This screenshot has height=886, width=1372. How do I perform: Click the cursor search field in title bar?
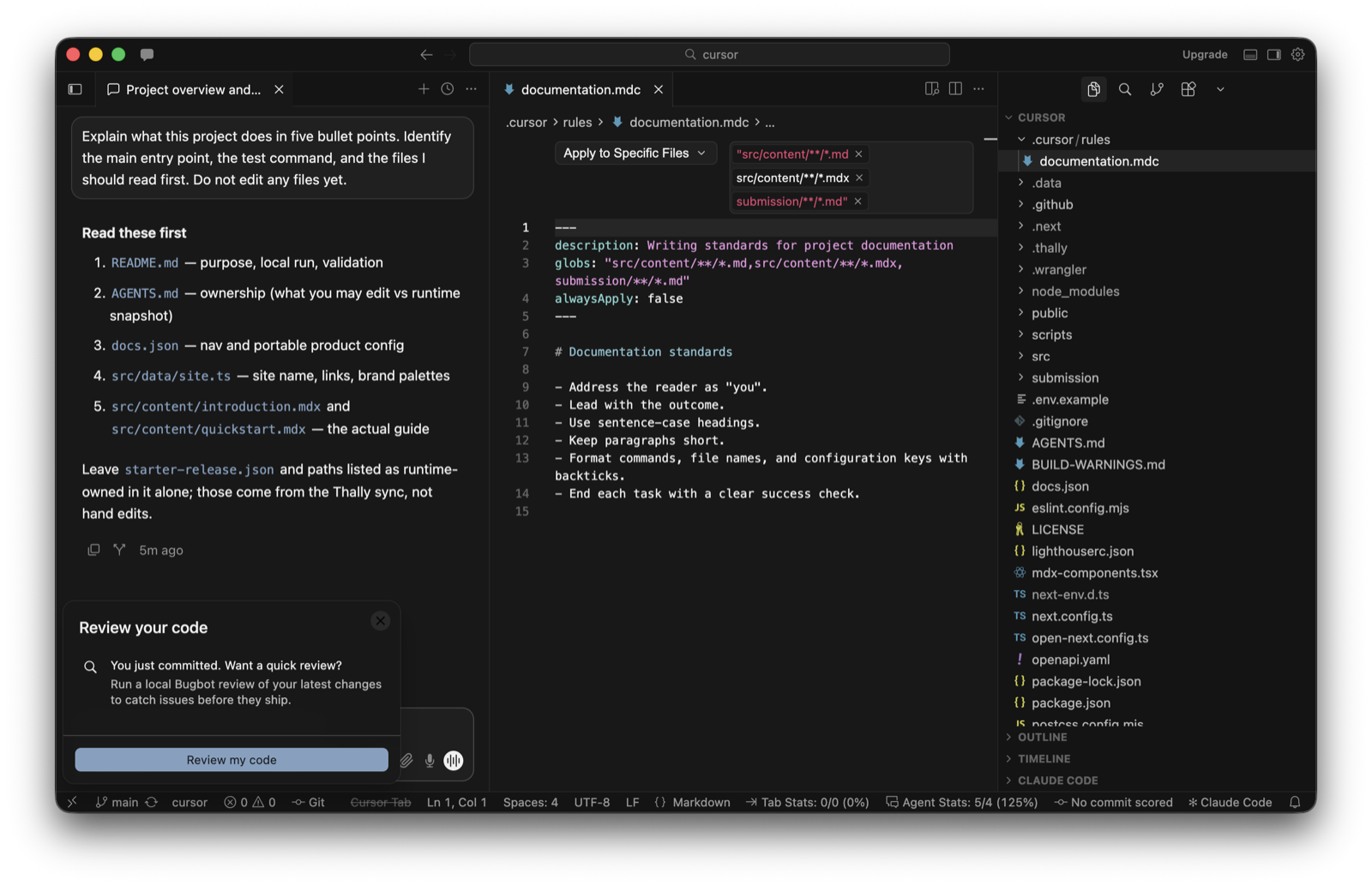(709, 54)
